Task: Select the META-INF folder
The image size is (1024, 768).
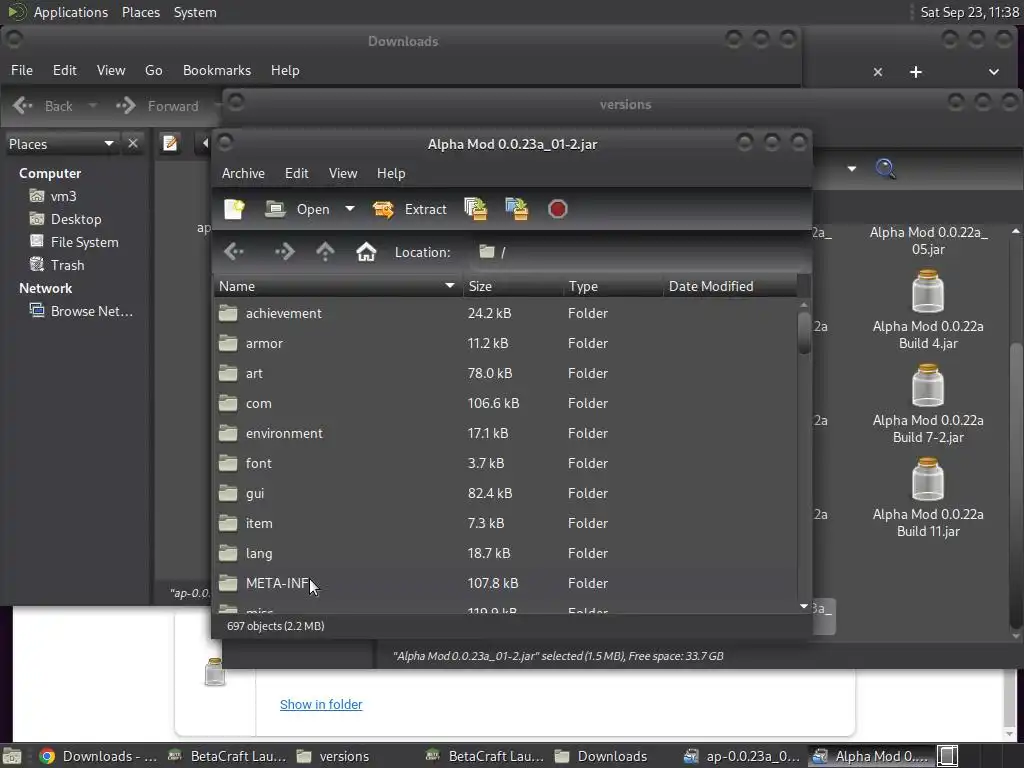Action: [505, 584]
